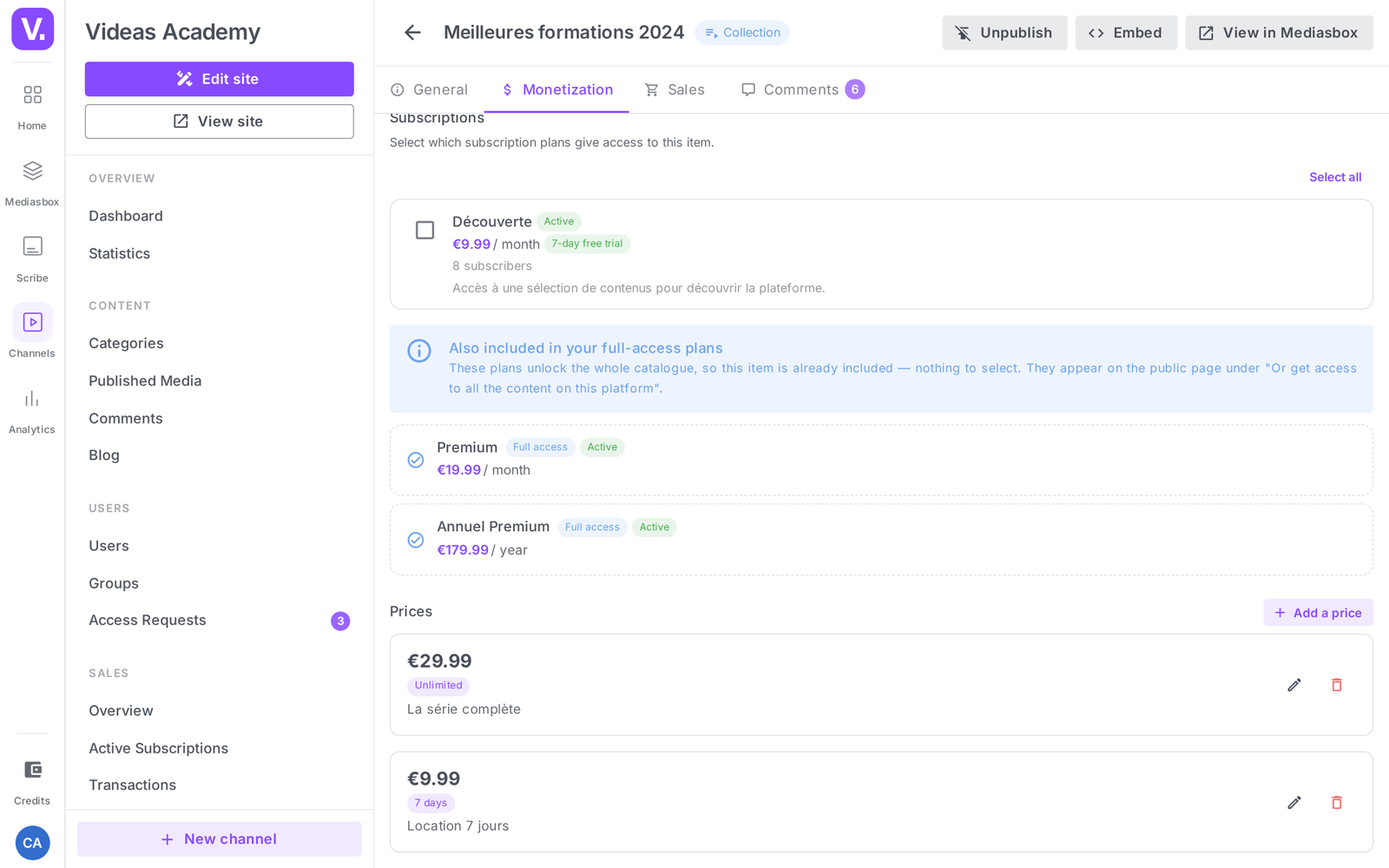Click Add a price
The width and height of the screenshot is (1389, 868).
tap(1318, 613)
